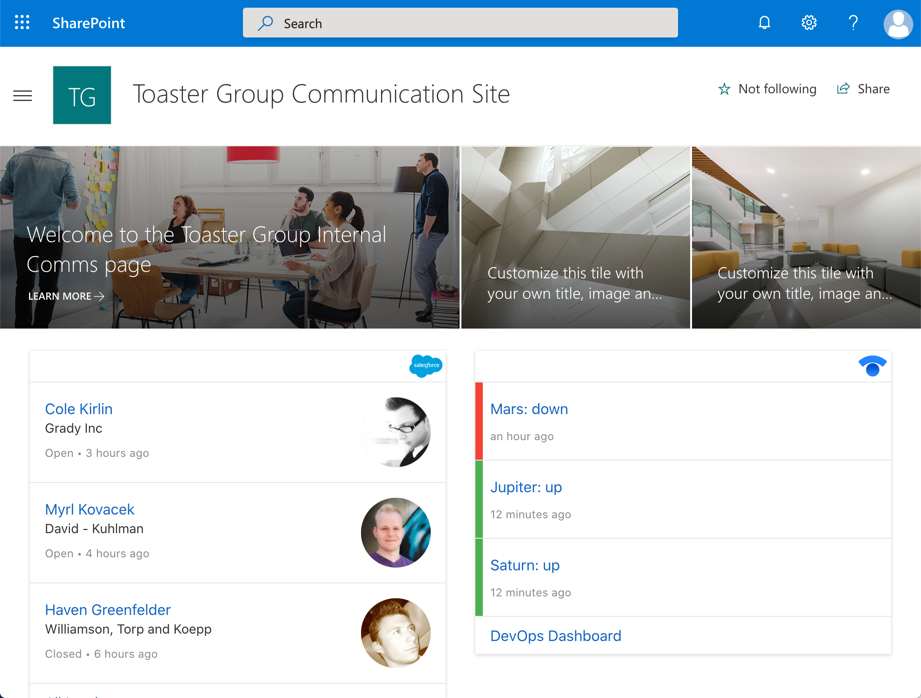This screenshot has width=921, height=698.
Task: Click the Share arrow icon
Action: 843,89
